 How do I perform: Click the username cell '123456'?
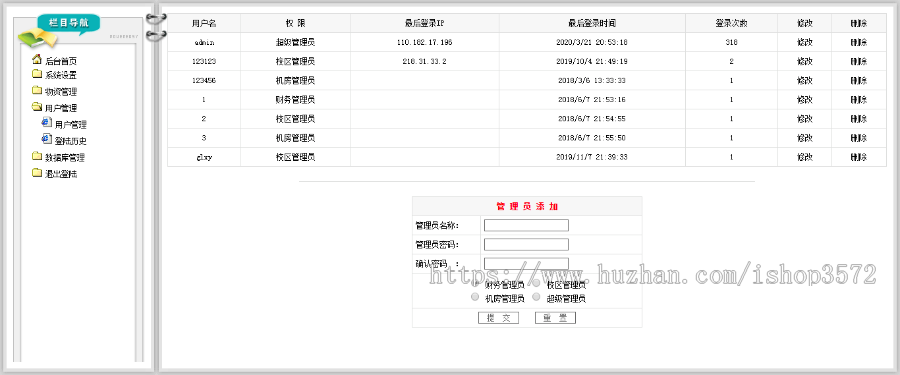pyautogui.click(x=204, y=80)
